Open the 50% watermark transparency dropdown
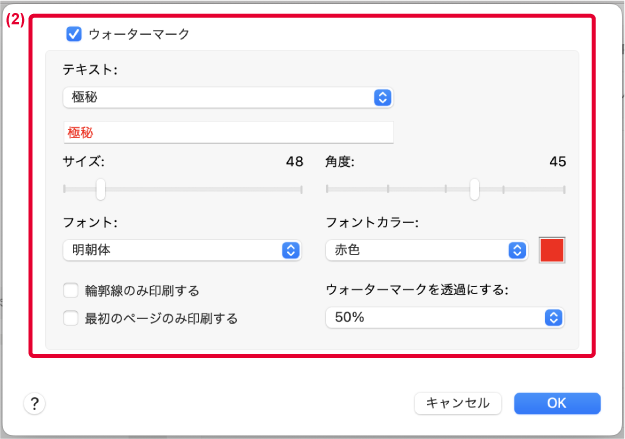The width and height of the screenshot is (625, 439). (445, 318)
